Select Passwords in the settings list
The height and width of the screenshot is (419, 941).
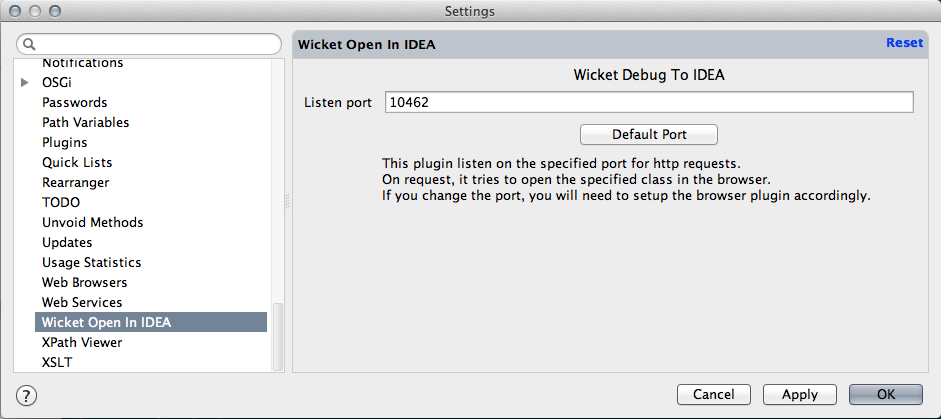click(x=74, y=102)
